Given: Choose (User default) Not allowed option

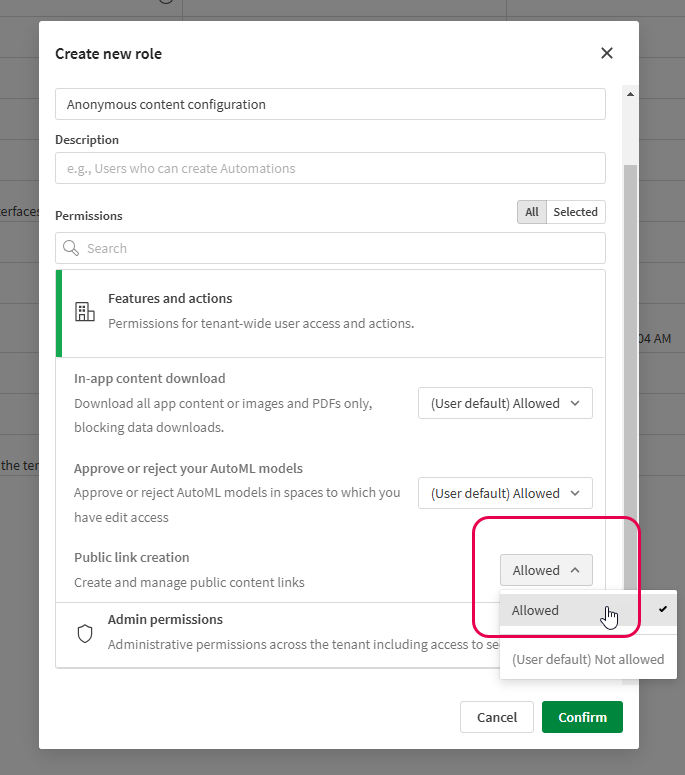Looking at the screenshot, I should point(587,659).
